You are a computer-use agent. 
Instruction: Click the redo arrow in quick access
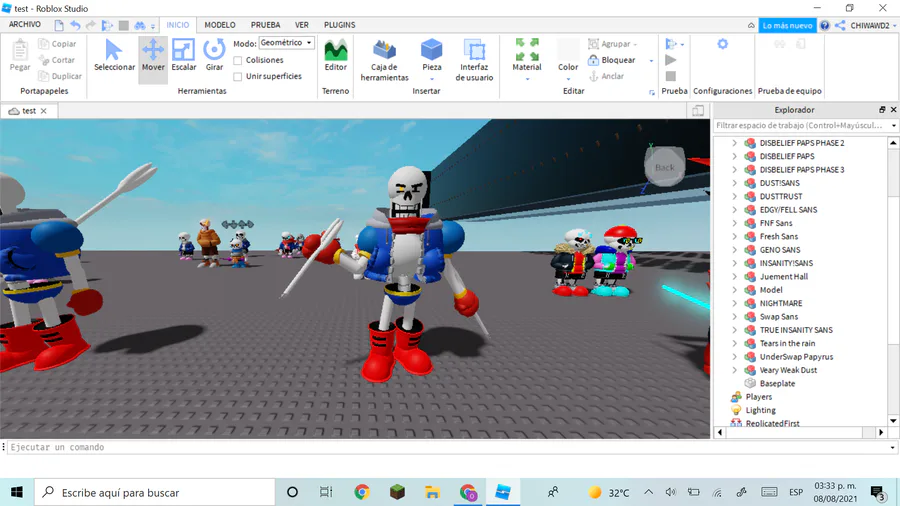91,25
